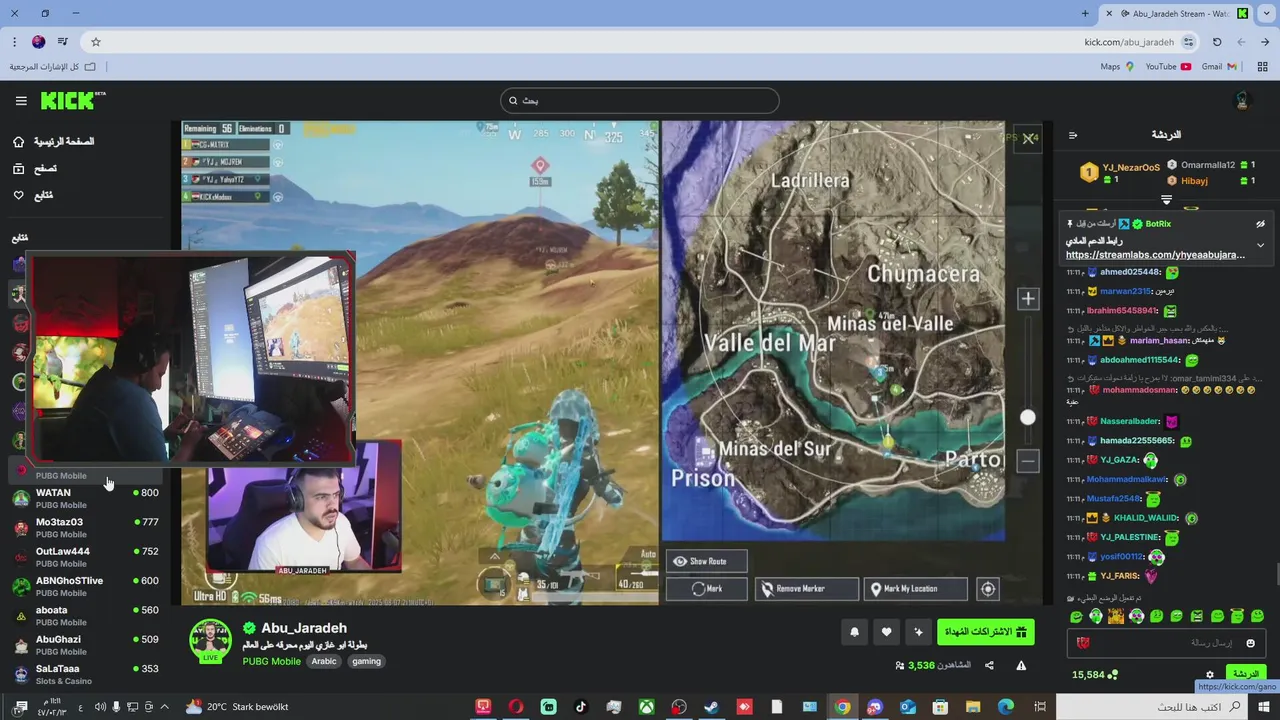Open Abu_Jaradeh channel avatar
This screenshot has width=1280, height=720.
click(211, 640)
